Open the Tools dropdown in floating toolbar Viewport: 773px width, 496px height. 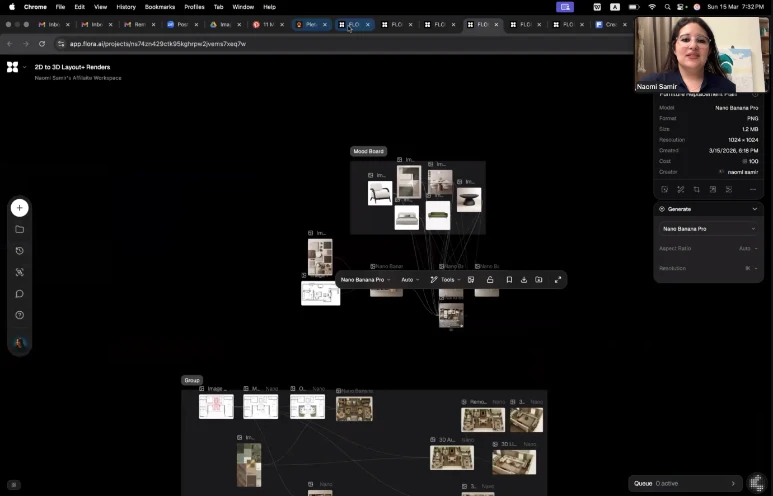pos(446,280)
